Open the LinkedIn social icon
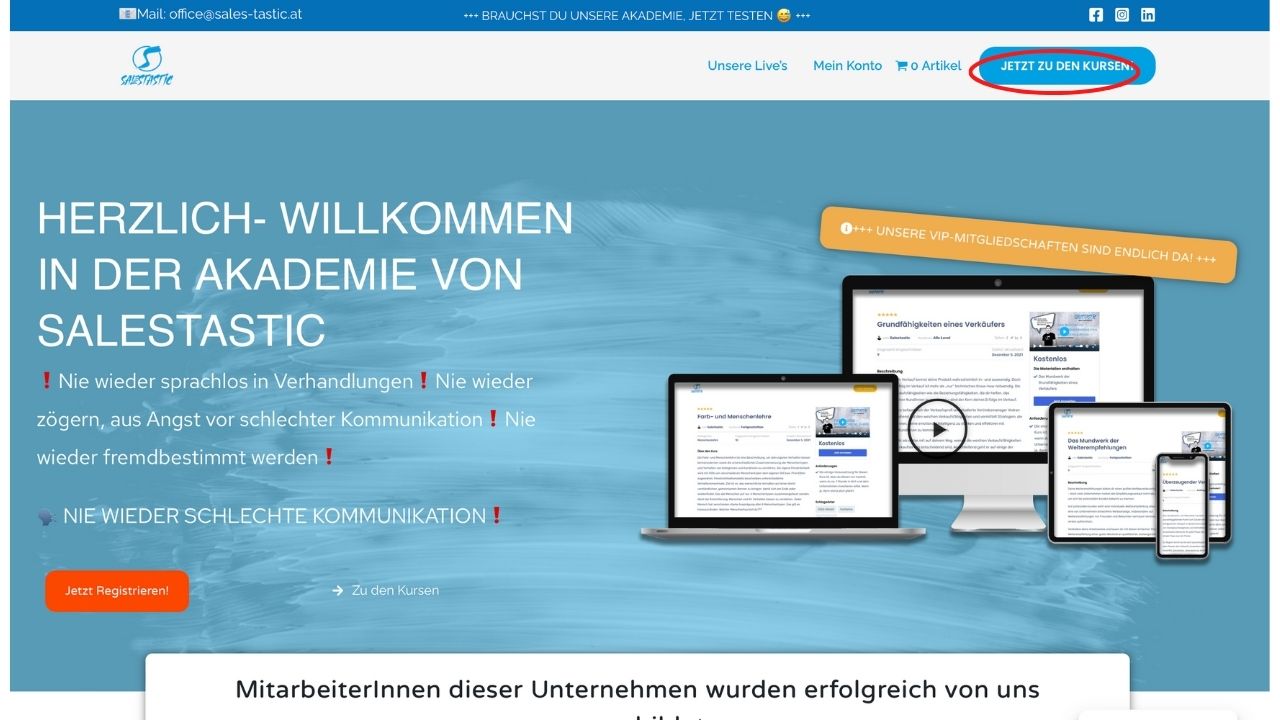The height and width of the screenshot is (720, 1280). point(1148,15)
